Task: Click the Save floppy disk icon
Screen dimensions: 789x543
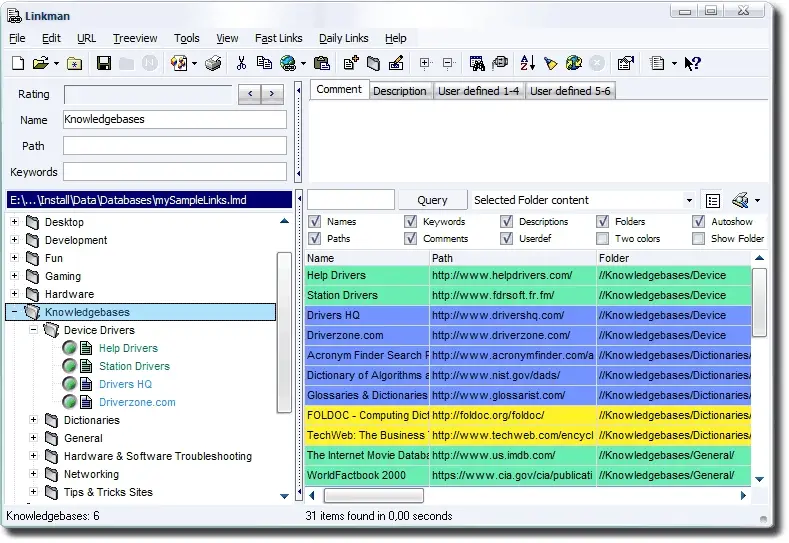Action: click(103, 63)
